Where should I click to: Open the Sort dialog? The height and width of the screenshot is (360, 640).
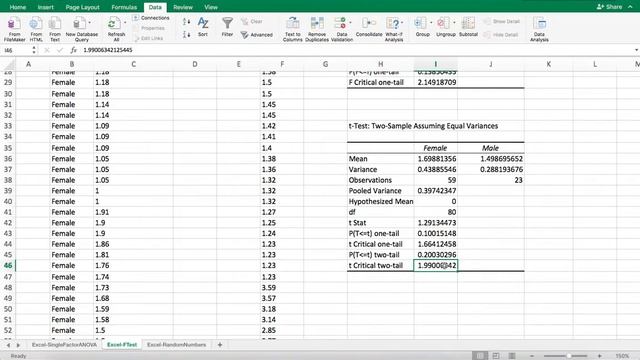point(203,27)
